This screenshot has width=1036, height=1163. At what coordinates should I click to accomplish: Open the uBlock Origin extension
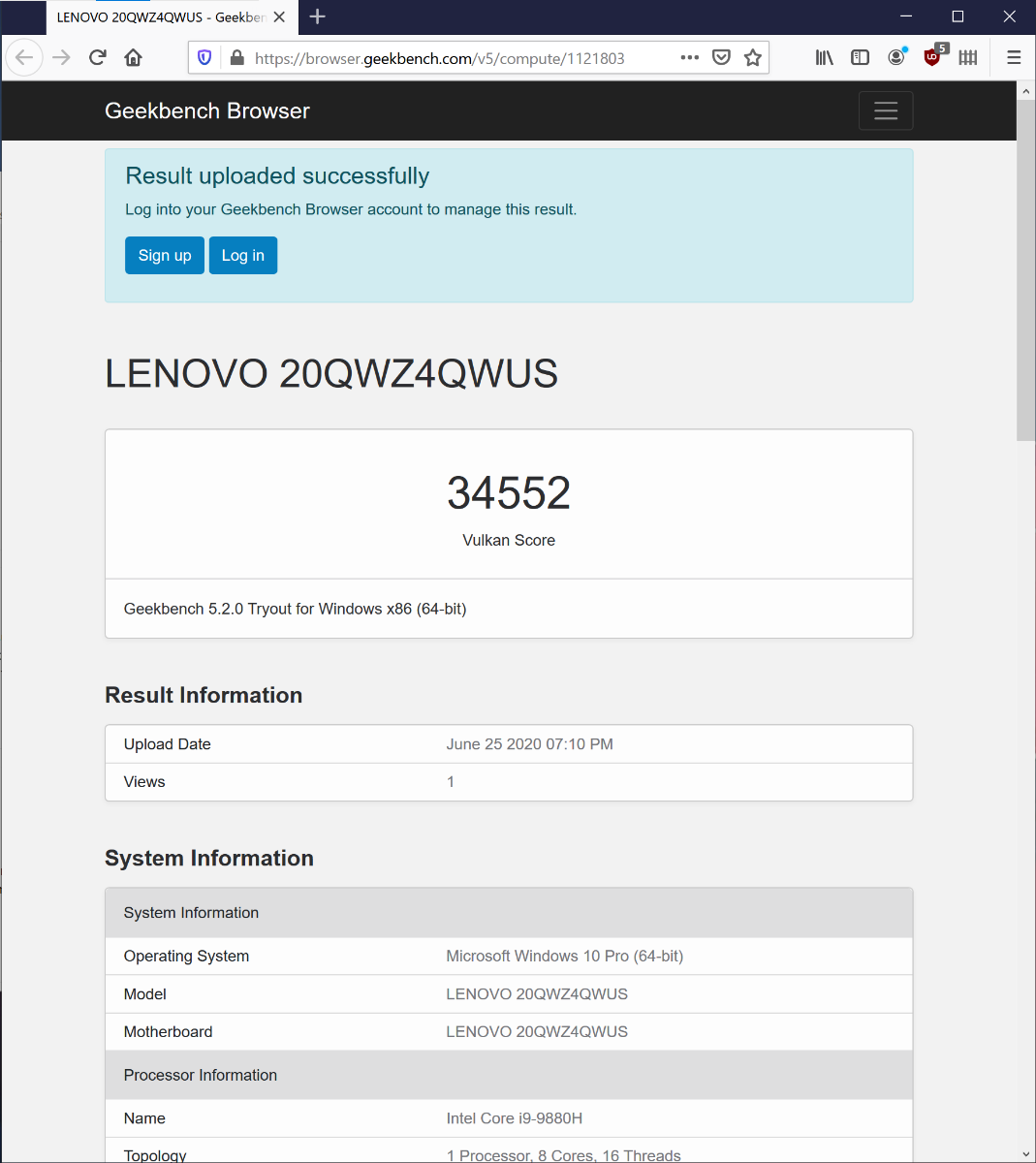coord(932,58)
